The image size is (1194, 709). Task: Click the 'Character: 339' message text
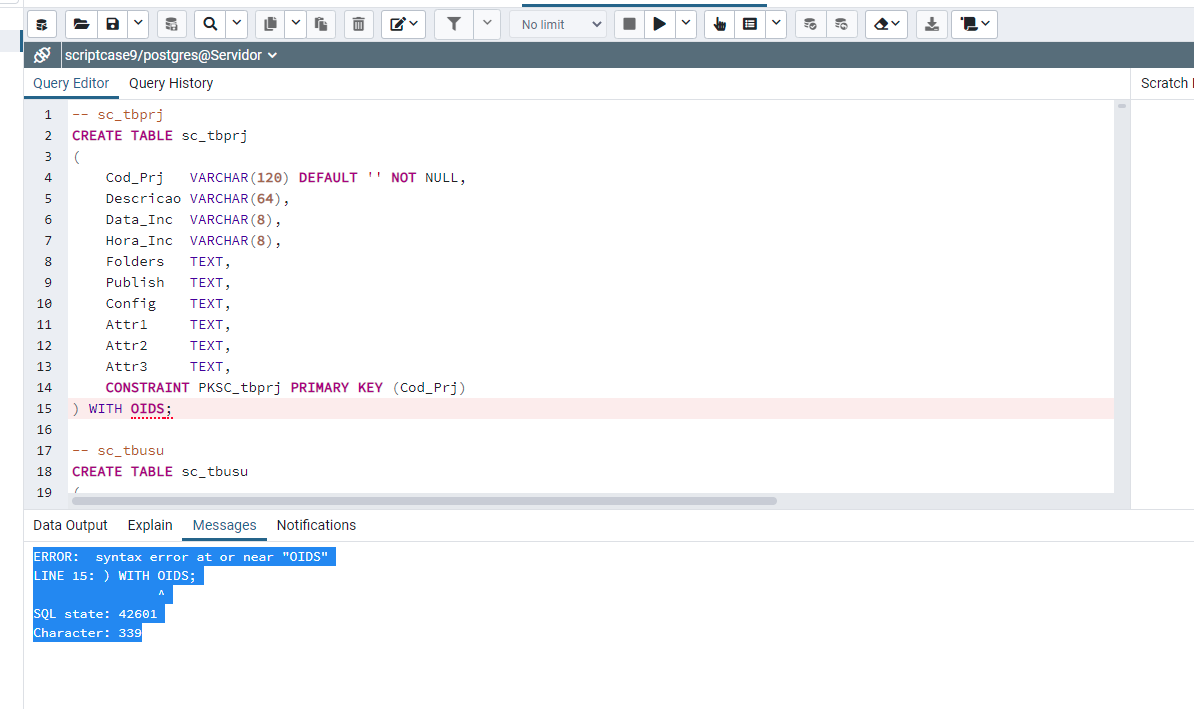88,633
